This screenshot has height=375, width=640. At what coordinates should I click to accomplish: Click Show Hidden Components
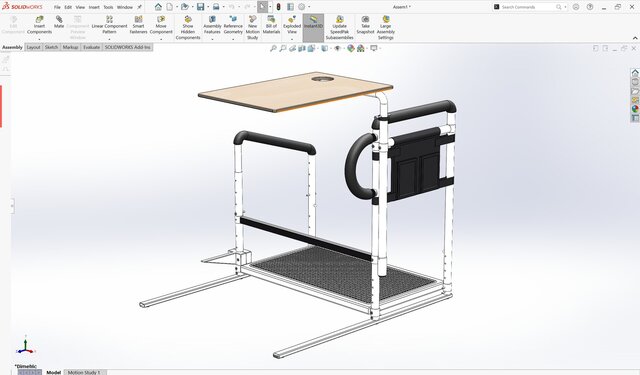pyautogui.click(x=188, y=27)
